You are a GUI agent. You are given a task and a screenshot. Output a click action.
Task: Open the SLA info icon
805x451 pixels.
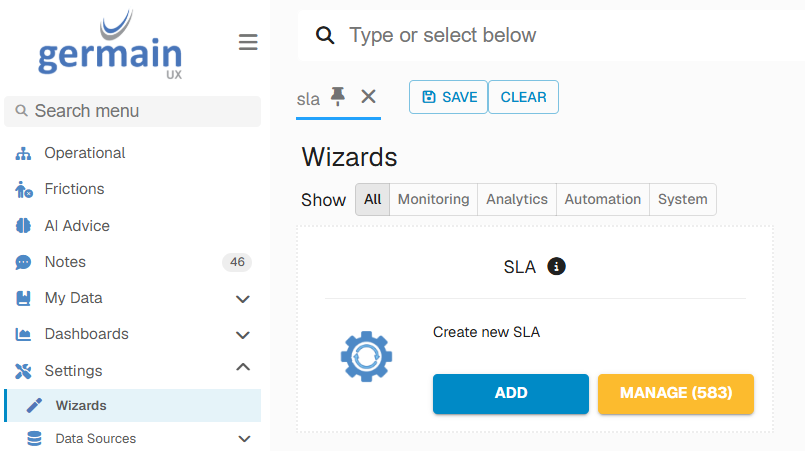coord(556,267)
